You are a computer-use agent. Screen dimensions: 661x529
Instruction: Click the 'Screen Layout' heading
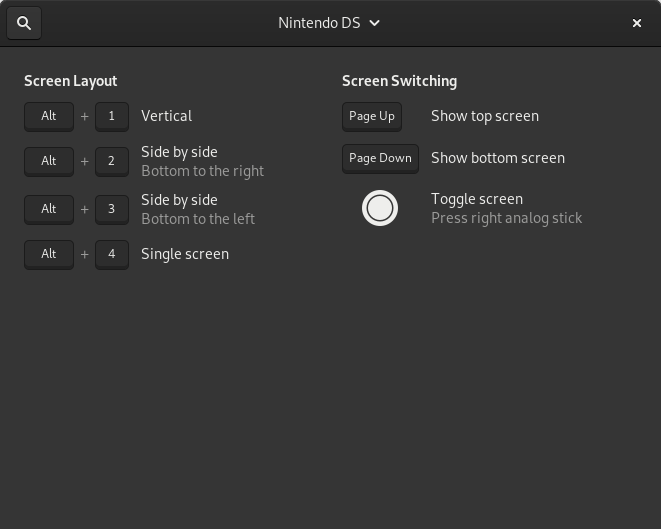pyautogui.click(x=70, y=81)
